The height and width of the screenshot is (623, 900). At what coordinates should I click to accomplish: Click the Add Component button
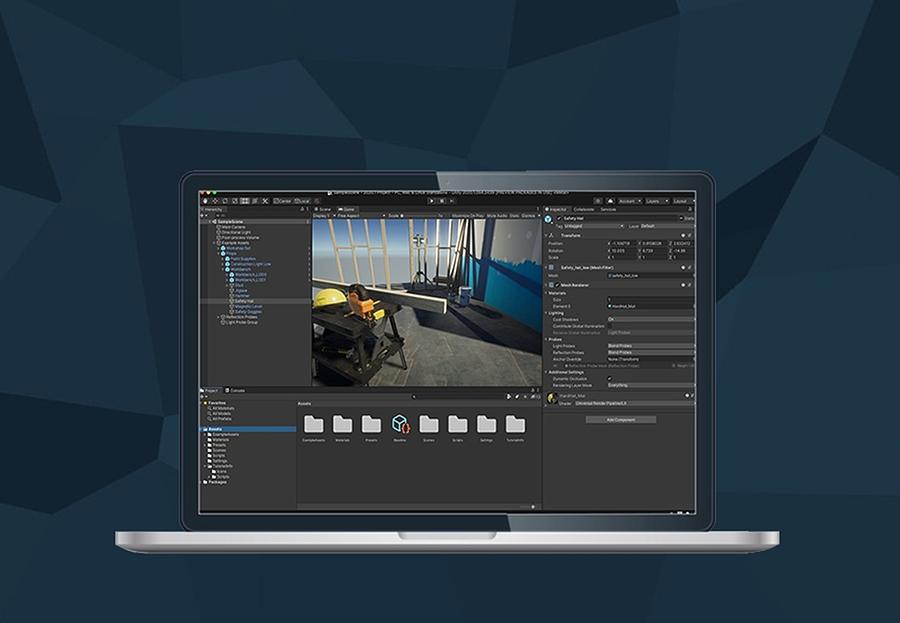pos(620,420)
